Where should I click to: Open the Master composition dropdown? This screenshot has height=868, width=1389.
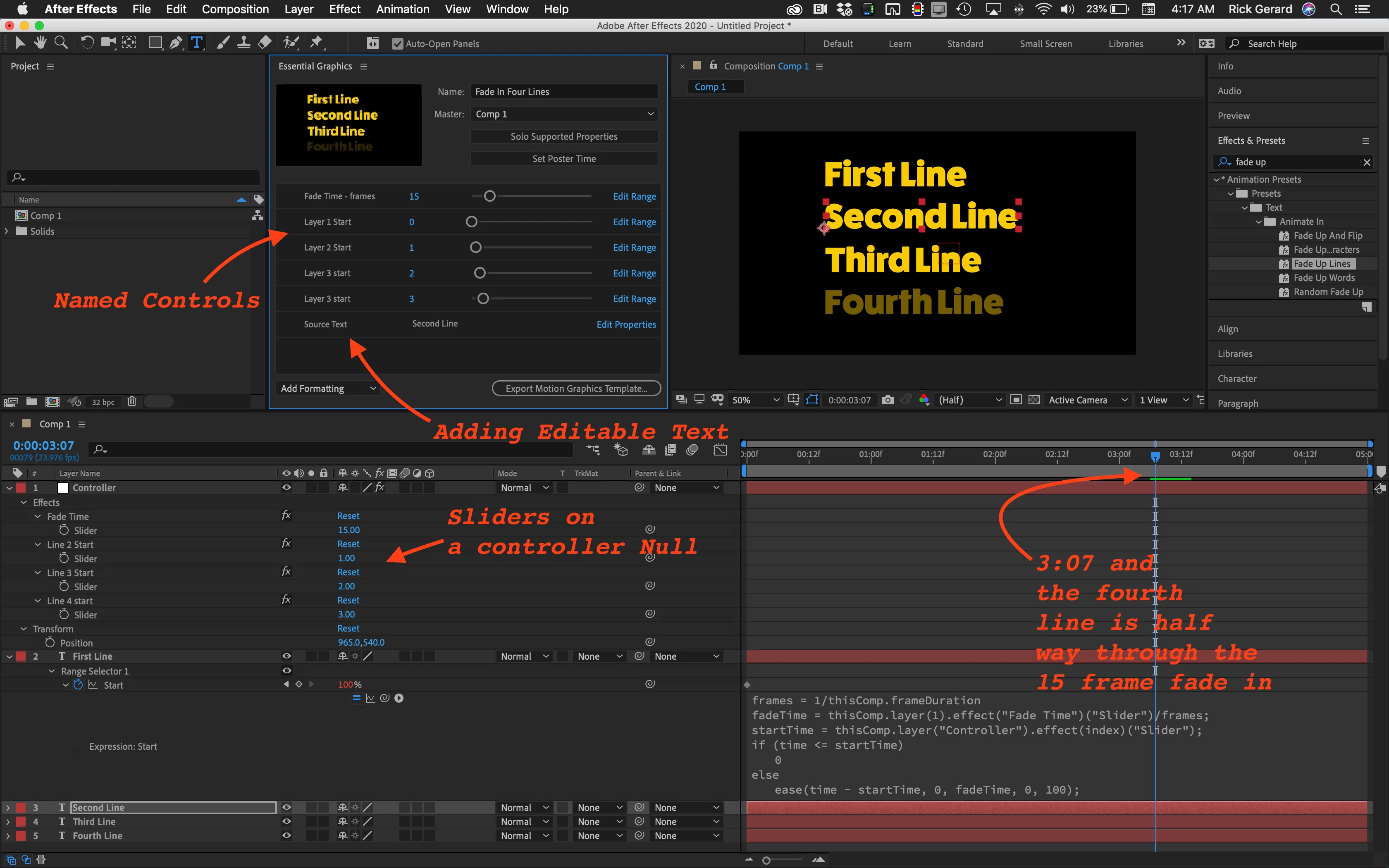point(564,114)
